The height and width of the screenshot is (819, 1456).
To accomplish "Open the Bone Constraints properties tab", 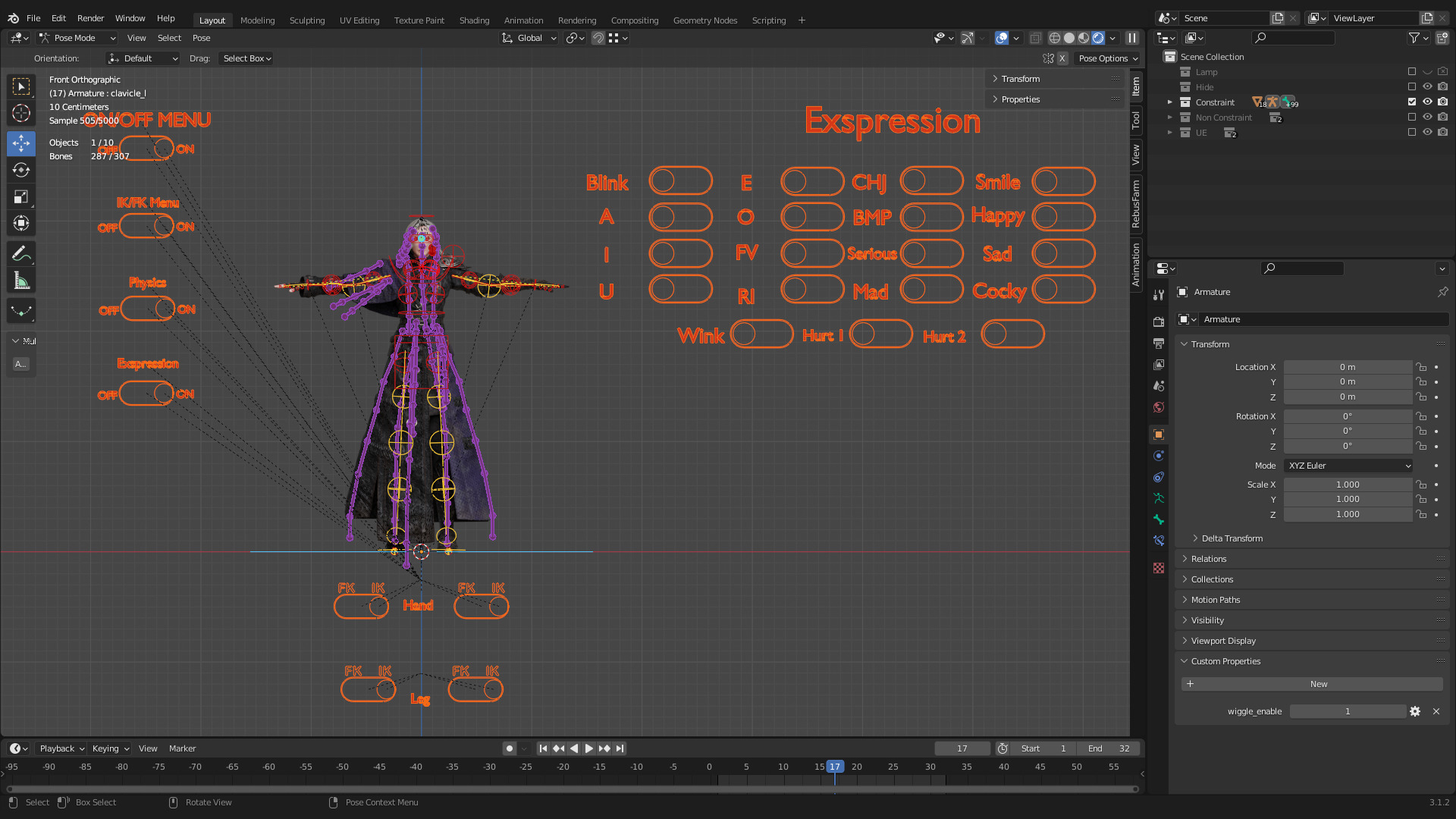I will tap(1159, 541).
